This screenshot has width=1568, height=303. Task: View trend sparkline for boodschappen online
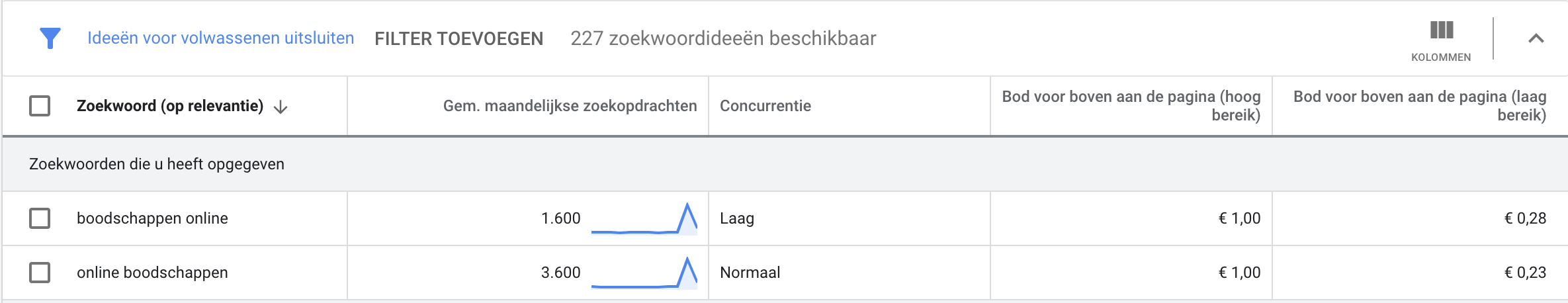[644, 218]
